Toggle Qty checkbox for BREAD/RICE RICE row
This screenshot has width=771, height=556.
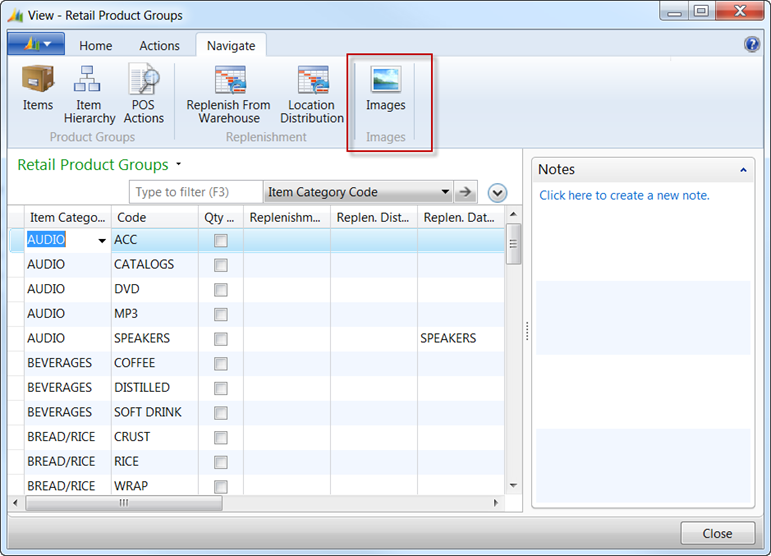(x=221, y=462)
